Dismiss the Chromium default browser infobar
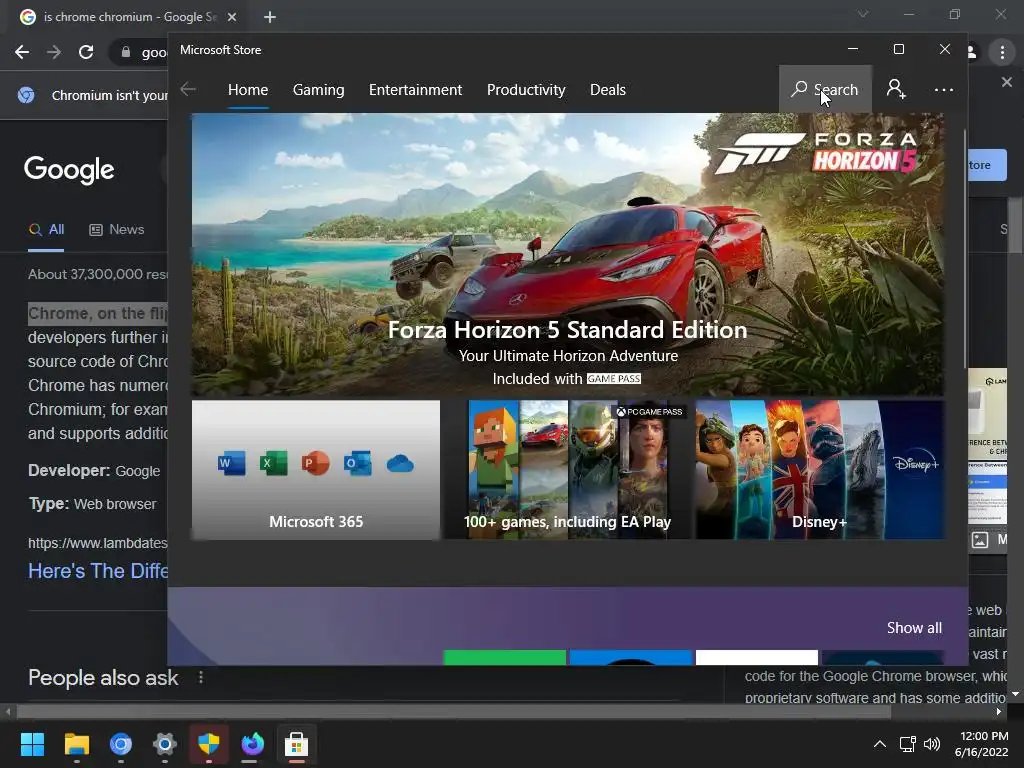This screenshot has height=768, width=1024. pyautogui.click(x=1006, y=82)
